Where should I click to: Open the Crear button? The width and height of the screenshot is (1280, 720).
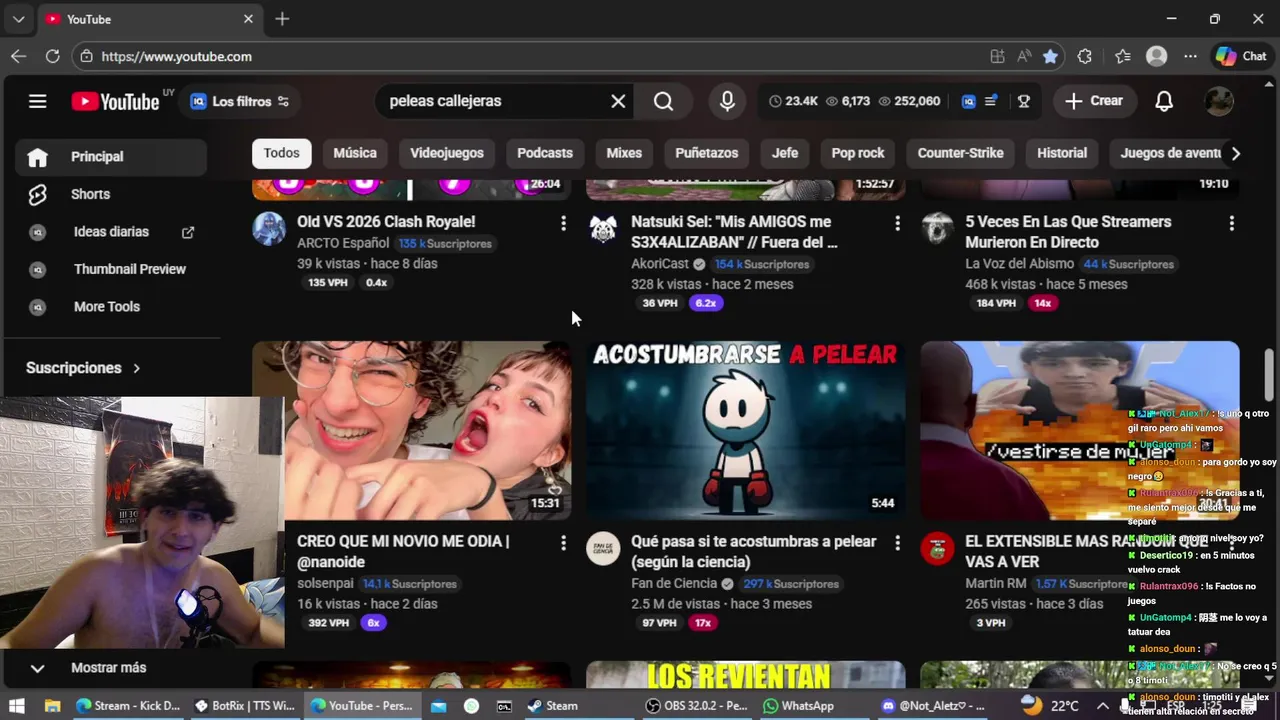pos(1094,101)
